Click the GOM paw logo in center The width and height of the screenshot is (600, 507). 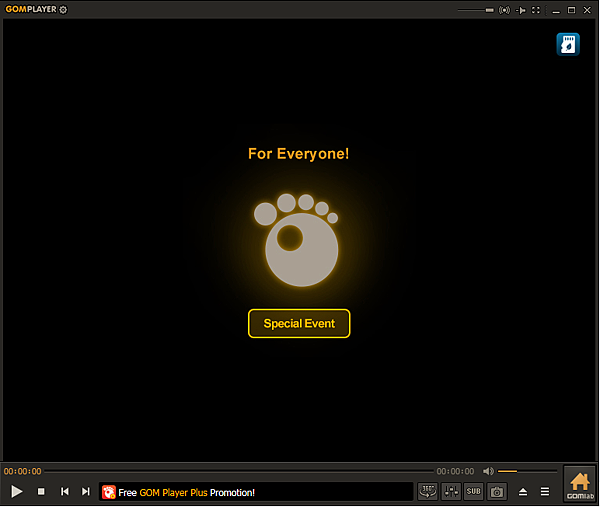pyautogui.click(x=297, y=240)
